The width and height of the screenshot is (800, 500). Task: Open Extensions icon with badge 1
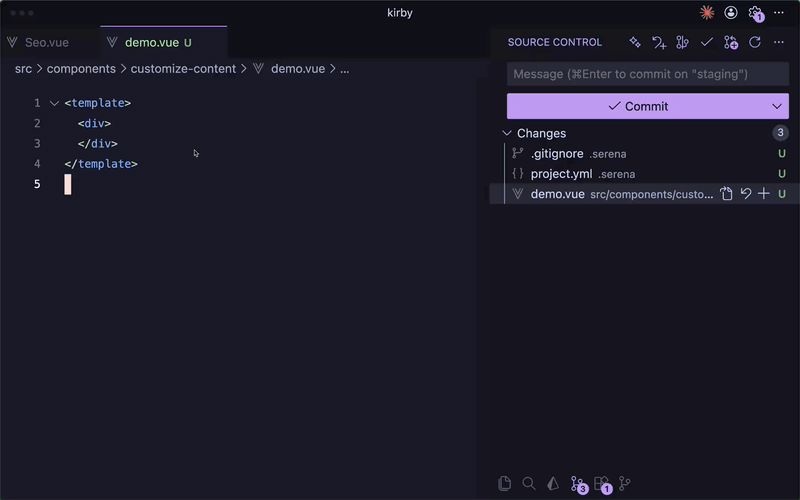(603, 484)
